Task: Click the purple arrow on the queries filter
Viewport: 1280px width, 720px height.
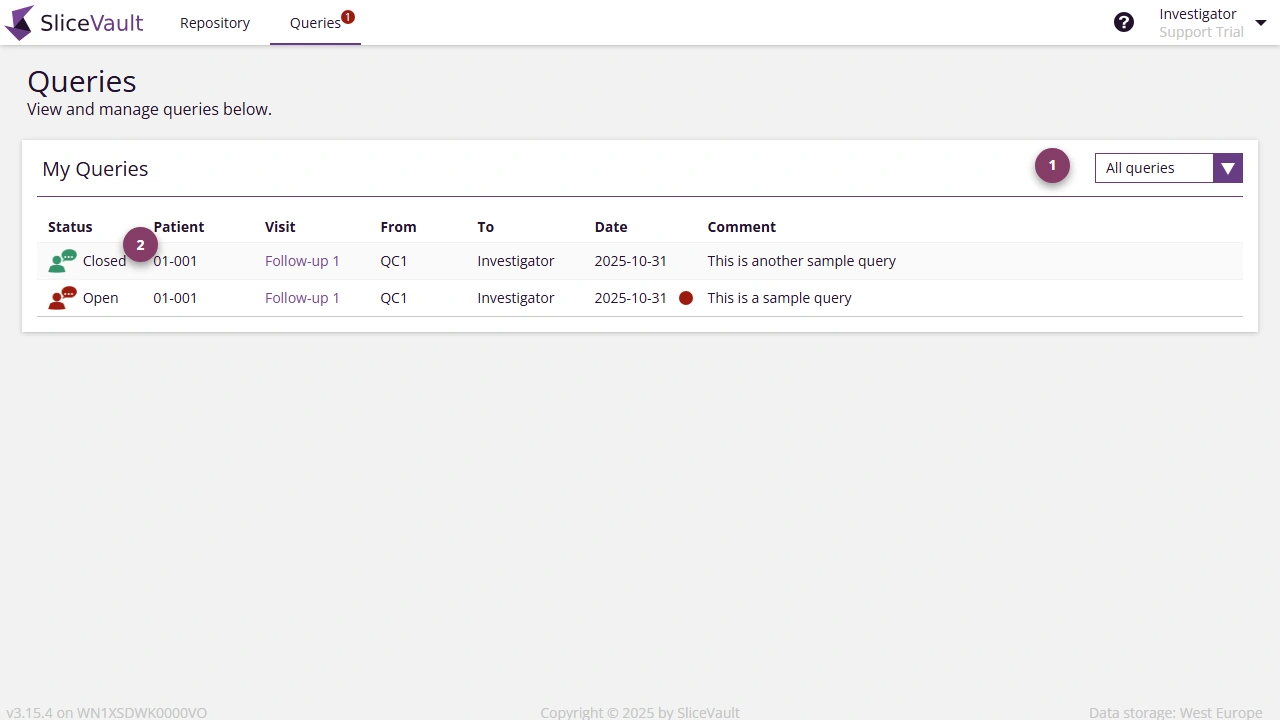Action: tap(1228, 168)
